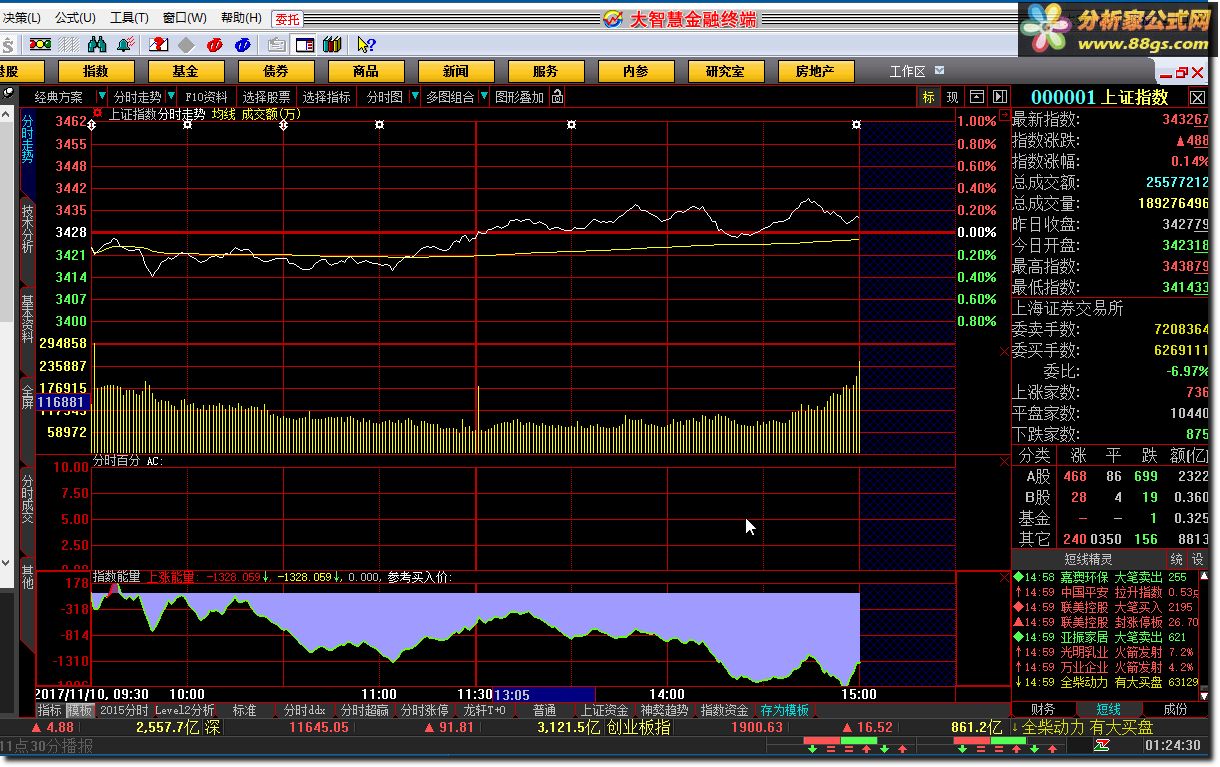The width and height of the screenshot is (1220, 767).
Task: Click the 15:00 timeline marker at chart top
Action: [x=856, y=124]
